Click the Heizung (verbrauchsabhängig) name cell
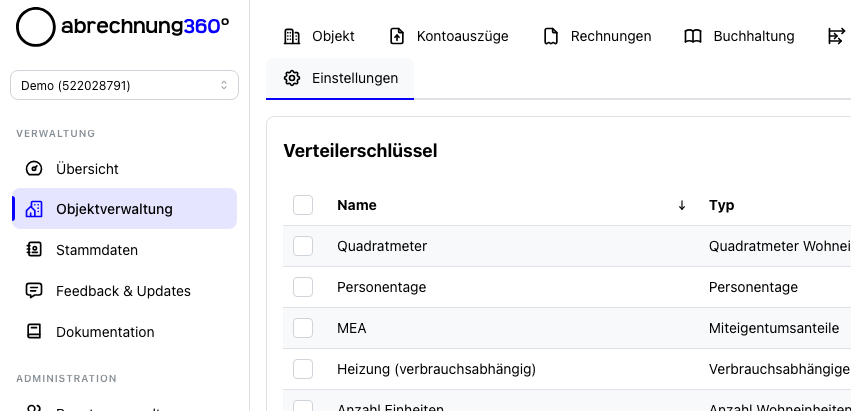The height and width of the screenshot is (411, 851). pos(436,369)
